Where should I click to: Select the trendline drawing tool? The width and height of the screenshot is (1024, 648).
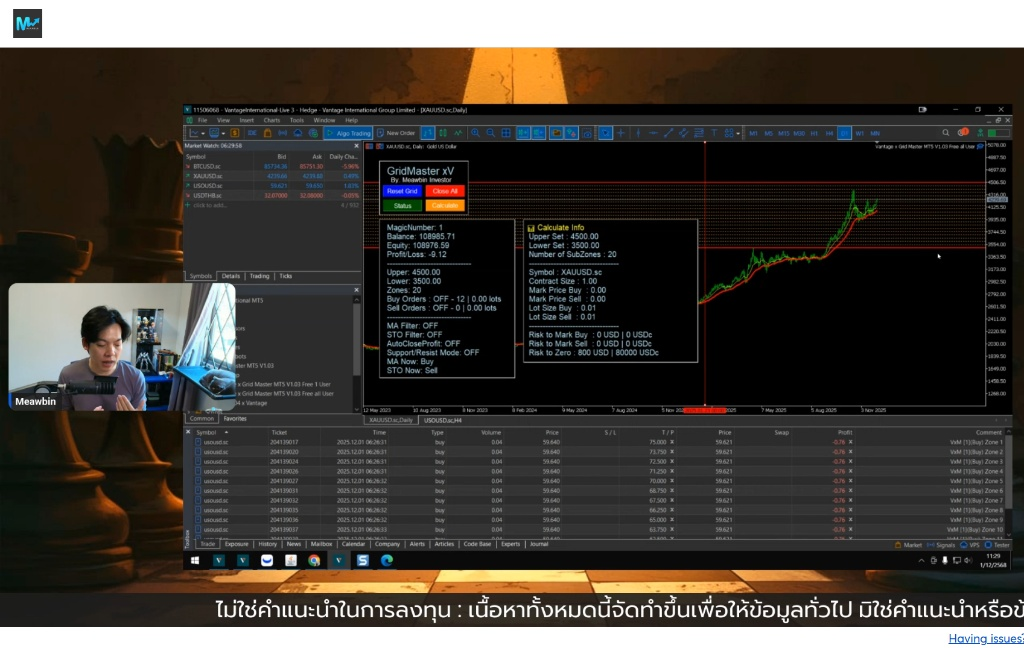point(669,133)
